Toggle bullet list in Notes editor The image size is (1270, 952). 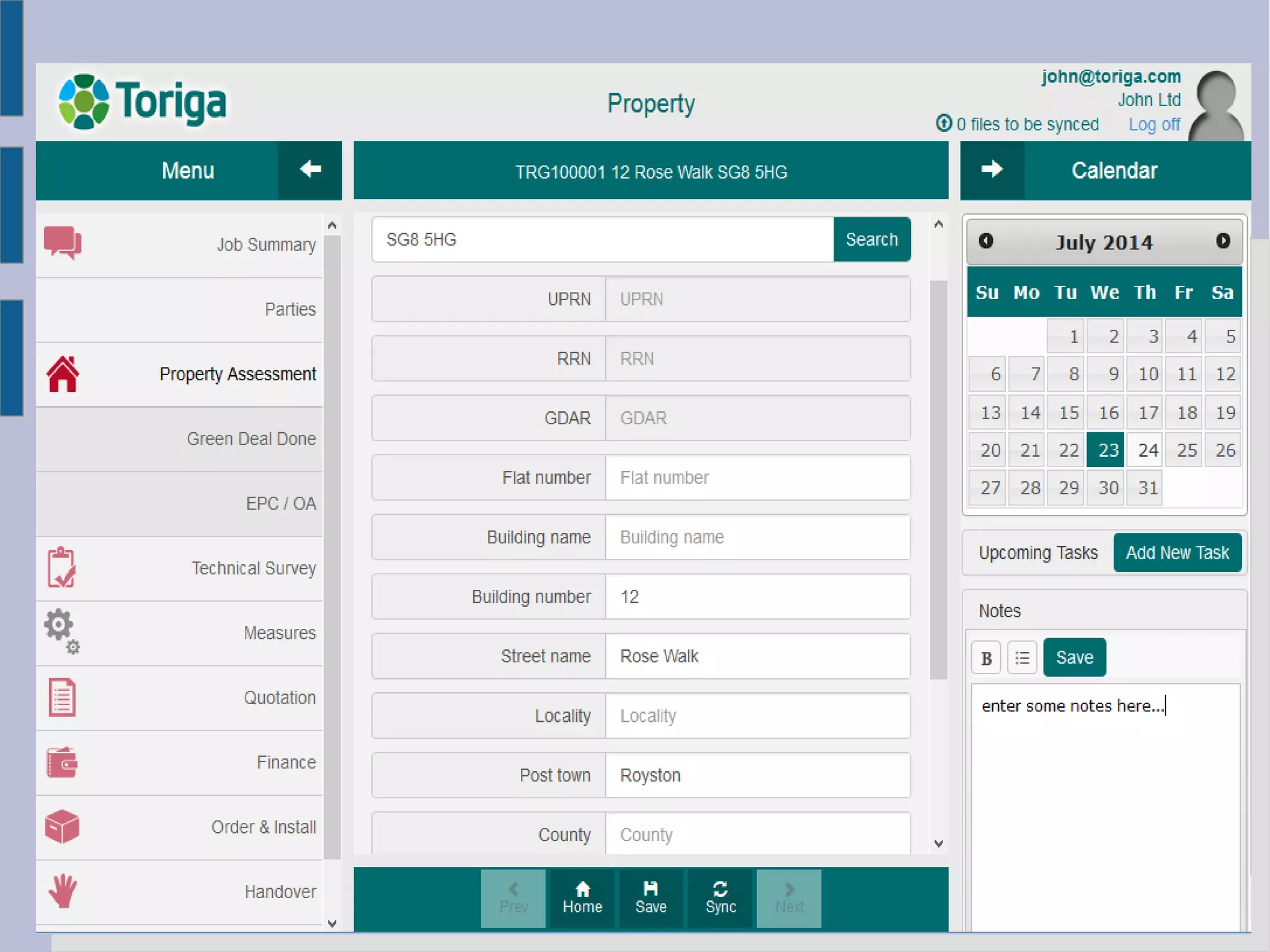pyautogui.click(x=1023, y=657)
